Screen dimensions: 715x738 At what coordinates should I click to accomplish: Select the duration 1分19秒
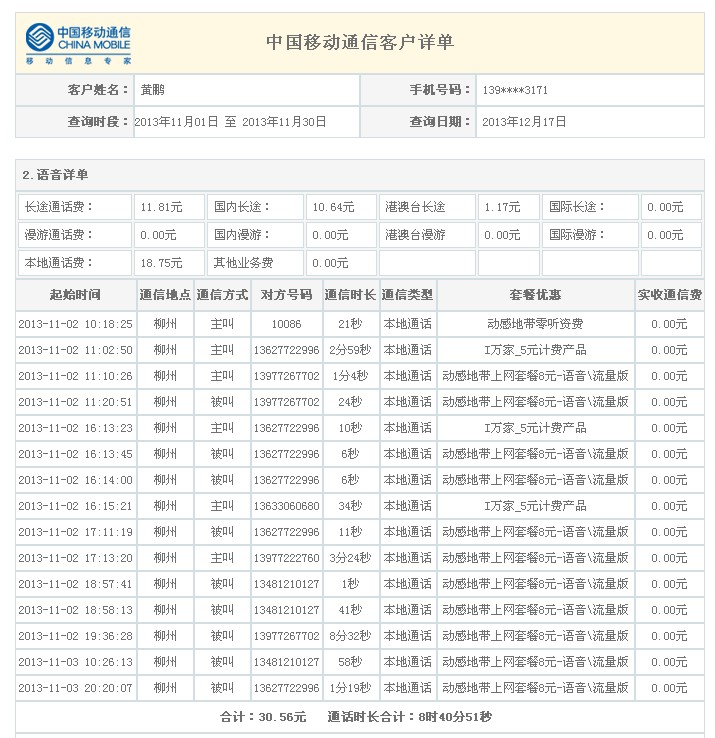point(350,688)
